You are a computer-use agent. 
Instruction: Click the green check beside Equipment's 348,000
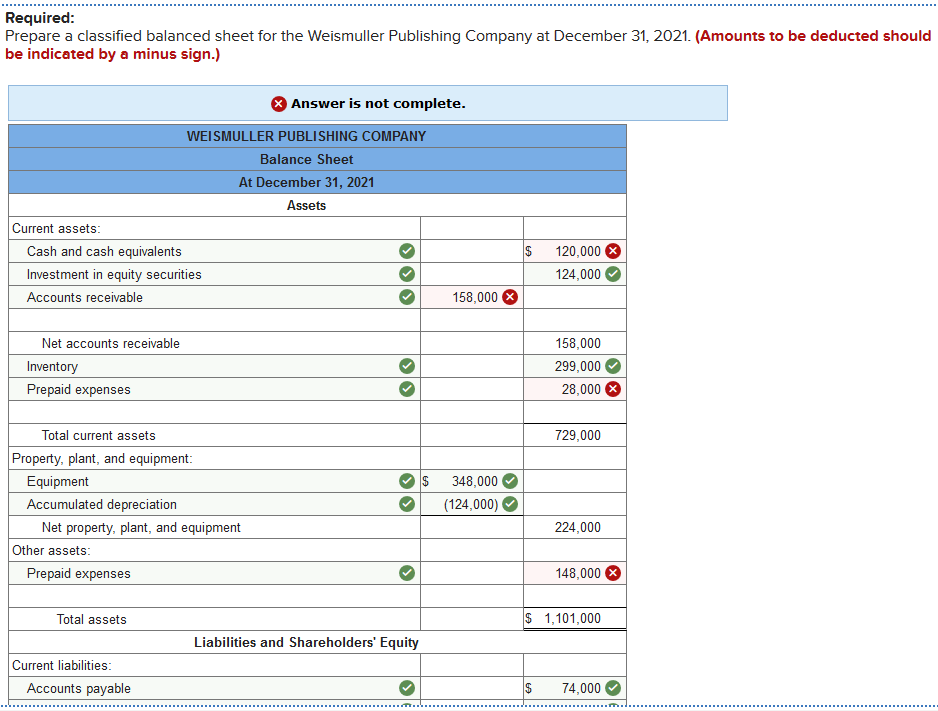510,481
